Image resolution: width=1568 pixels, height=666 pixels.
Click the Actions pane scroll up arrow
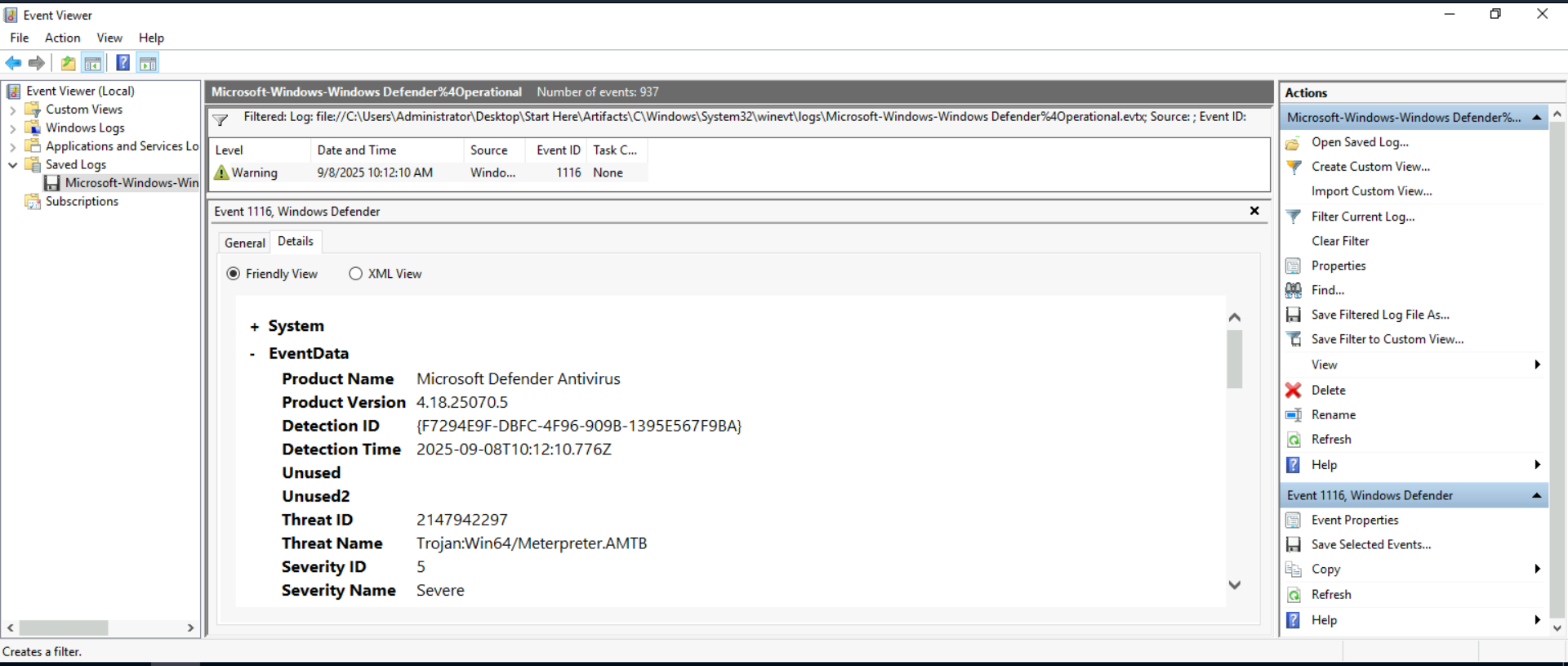pyautogui.click(x=1557, y=114)
